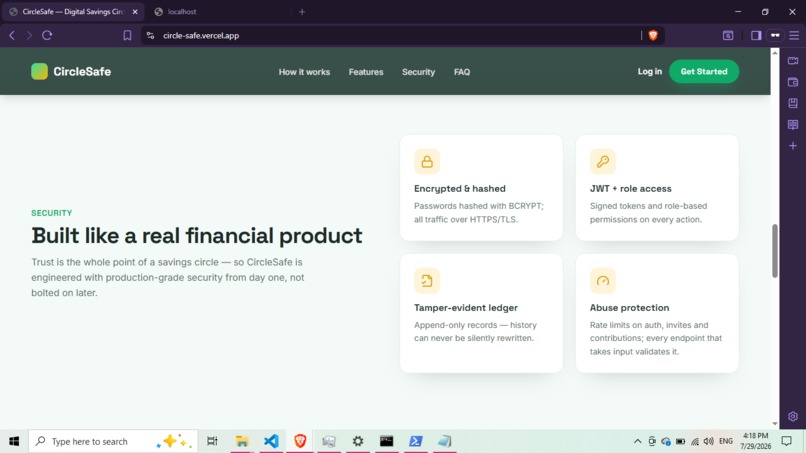Open the Brave Shields lion icon
Image resolution: width=806 pixels, height=453 pixels.
click(653, 35)
